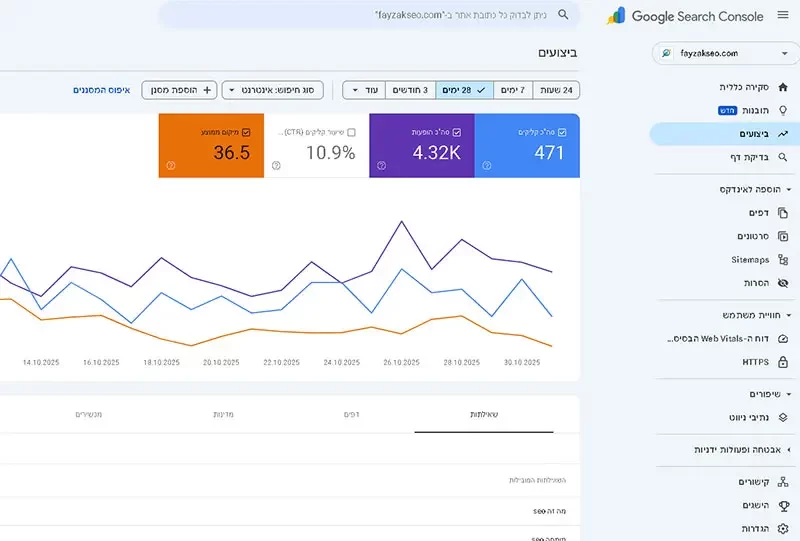Open the fayzakseo.com property dropdown
This screenshot has width=800, height=541.
[719, 53]
